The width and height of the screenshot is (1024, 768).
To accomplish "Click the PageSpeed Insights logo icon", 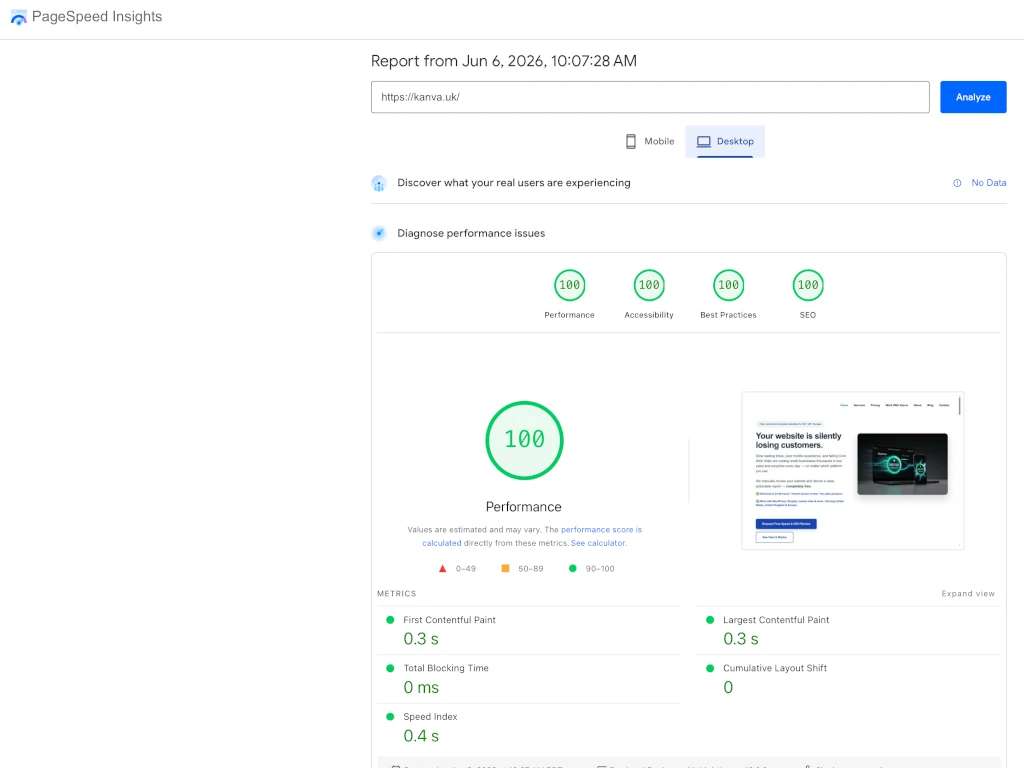I will tap(19, 17).
